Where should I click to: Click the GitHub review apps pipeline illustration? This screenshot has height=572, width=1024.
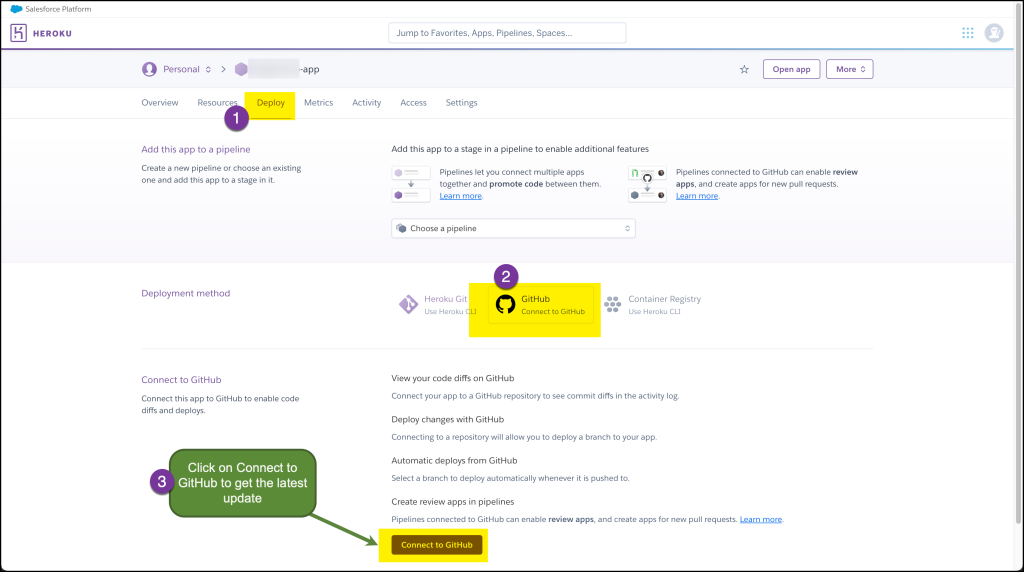647,184
